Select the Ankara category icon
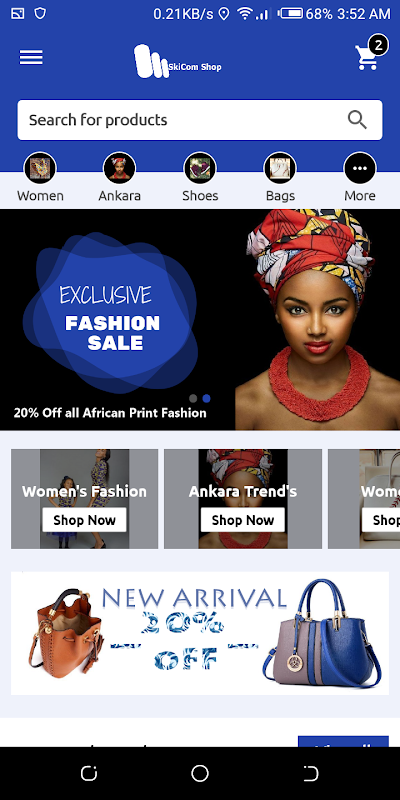This screenshot has width=400, height=800. coord(119,168)
